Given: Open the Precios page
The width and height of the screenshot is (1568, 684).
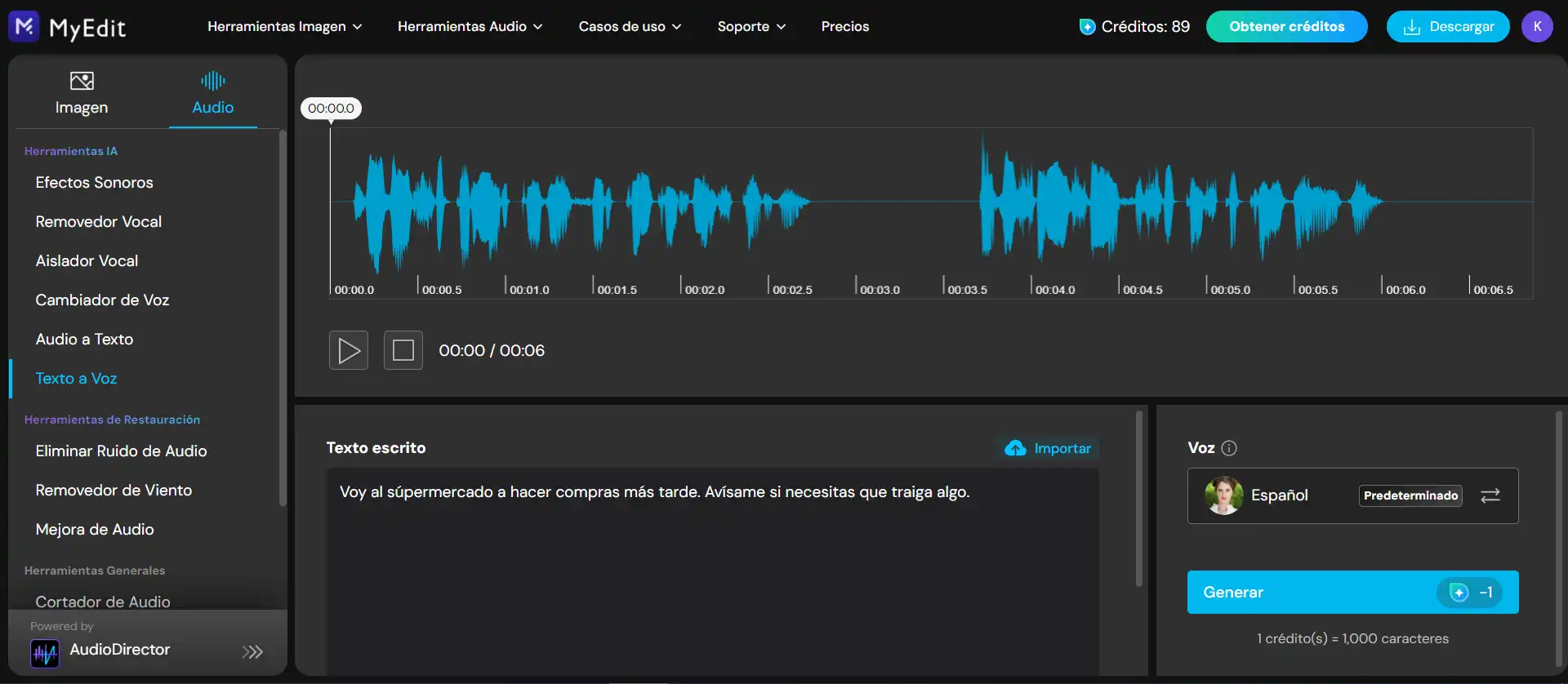Looking at the screenshot, I should point(845,27).
